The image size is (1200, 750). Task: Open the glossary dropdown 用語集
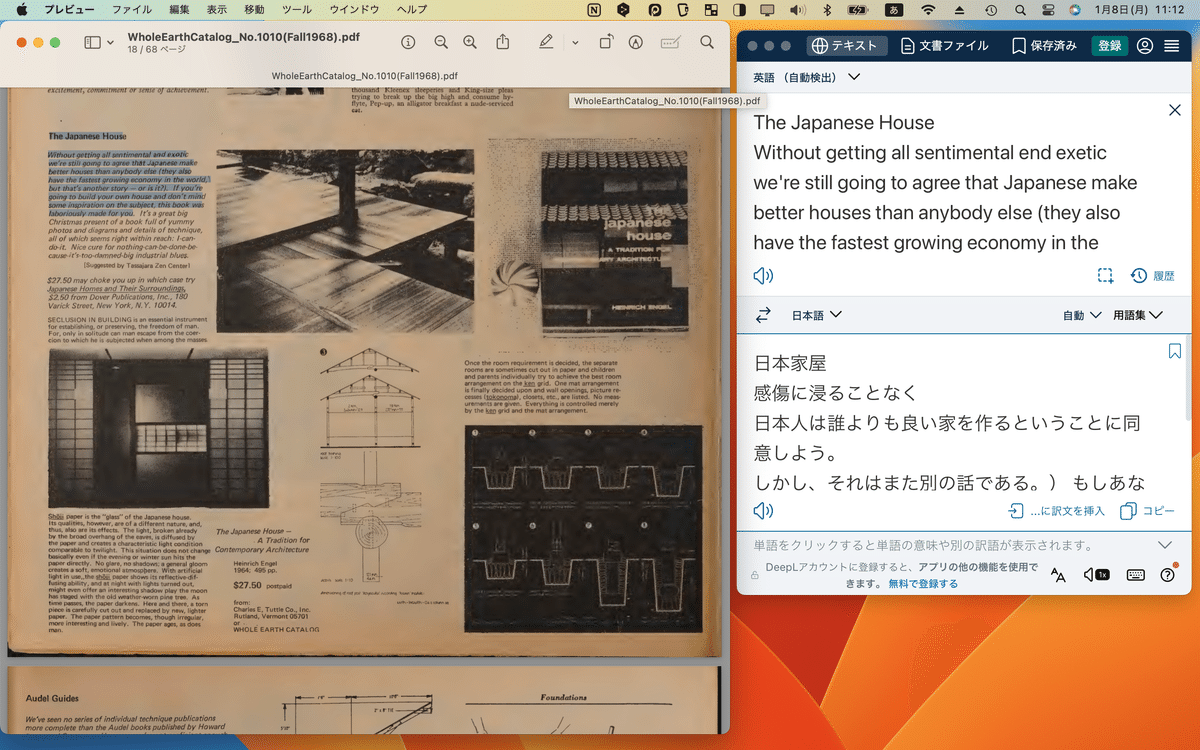1138,315
